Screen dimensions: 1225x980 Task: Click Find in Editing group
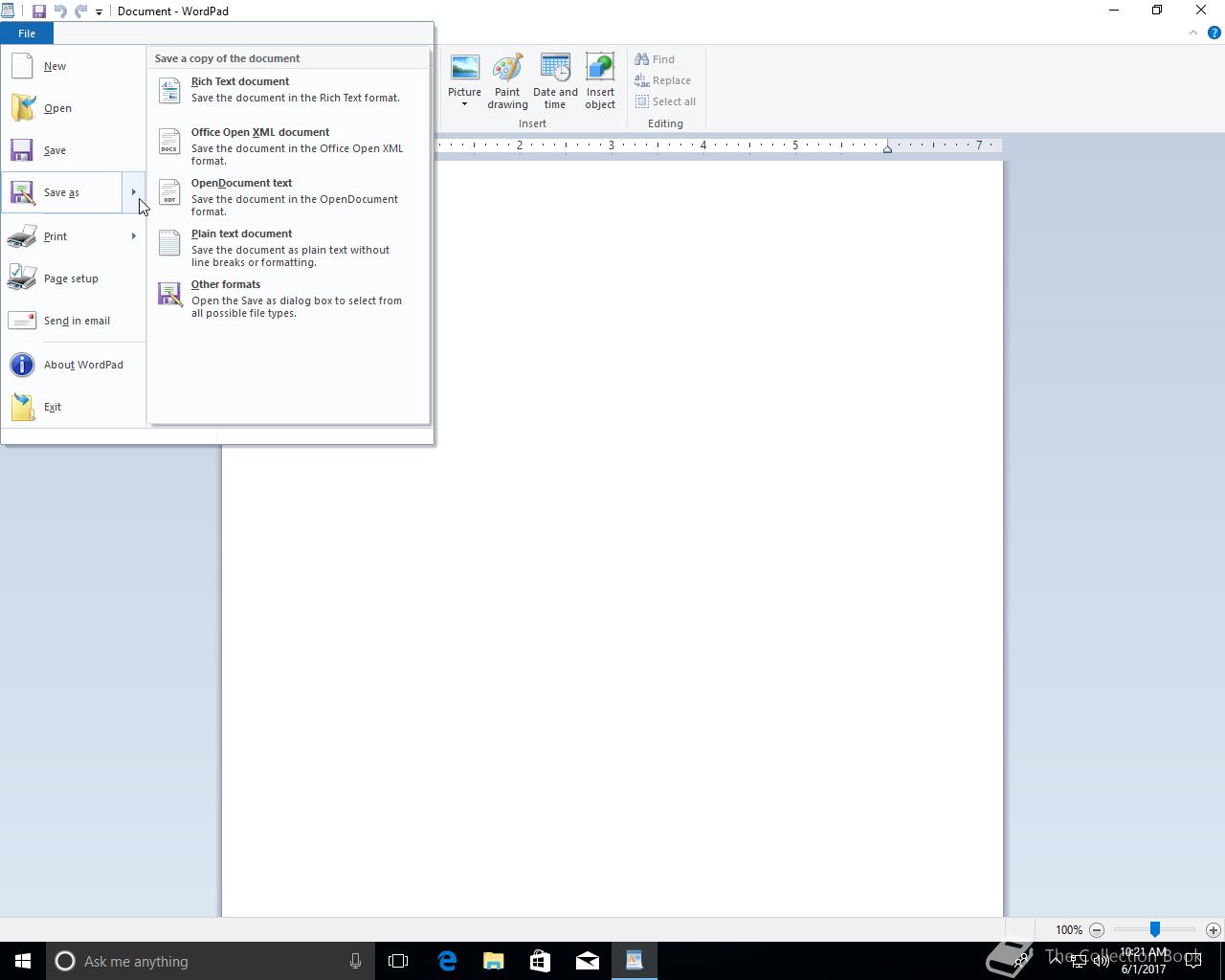click(656, 59)
